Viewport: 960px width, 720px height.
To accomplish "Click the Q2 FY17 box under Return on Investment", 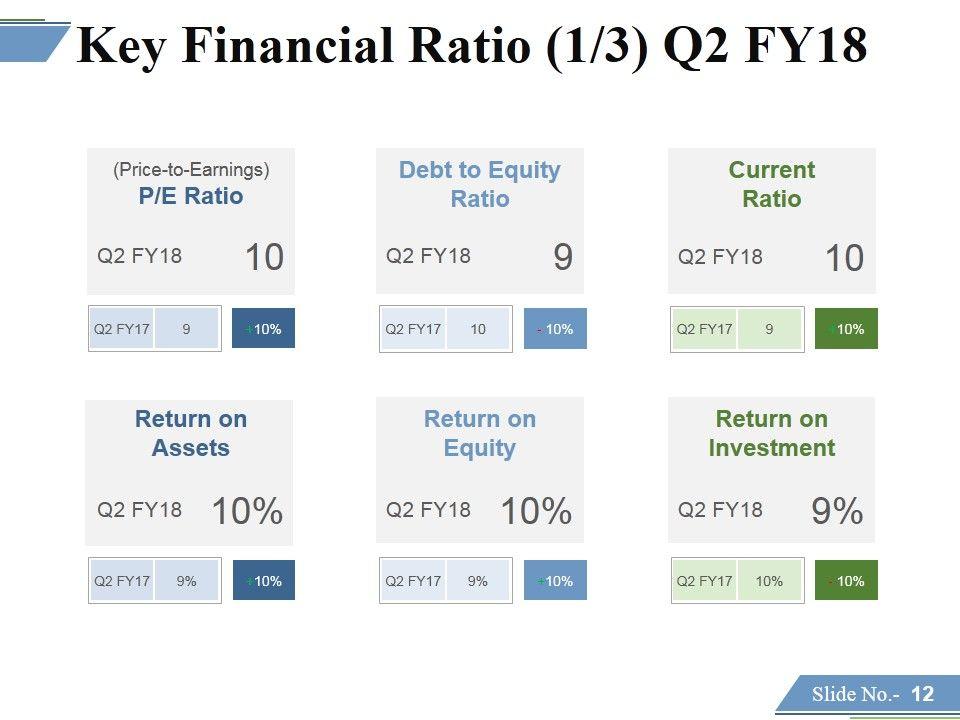I will pos(705,581).
